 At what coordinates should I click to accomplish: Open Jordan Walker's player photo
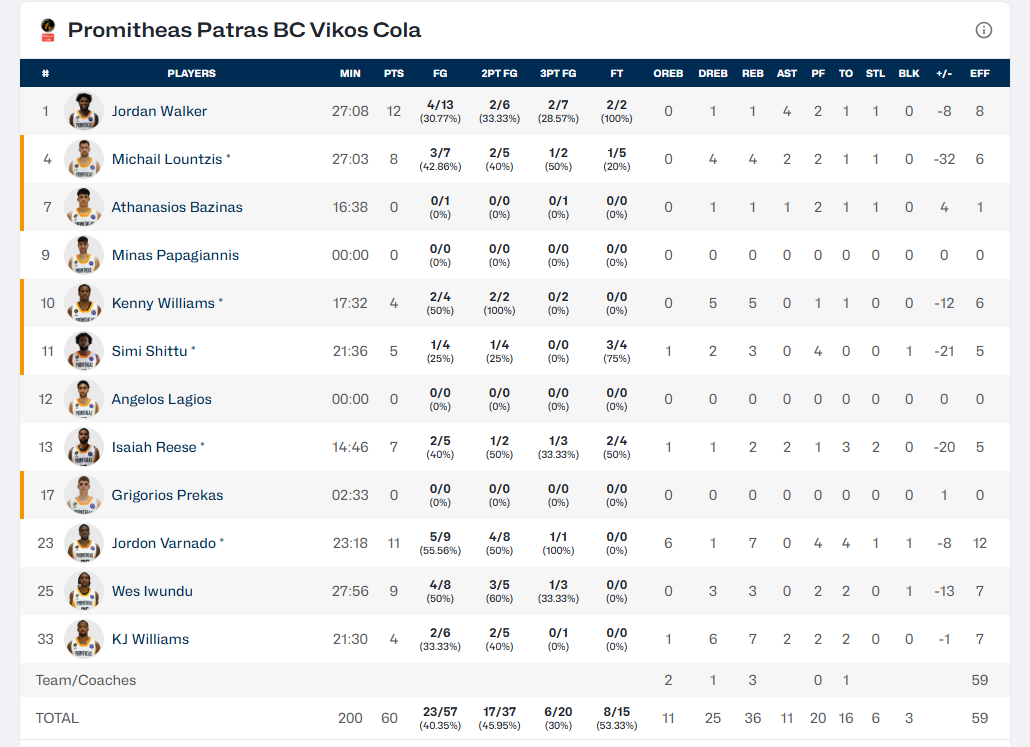(x=84, y=111)
